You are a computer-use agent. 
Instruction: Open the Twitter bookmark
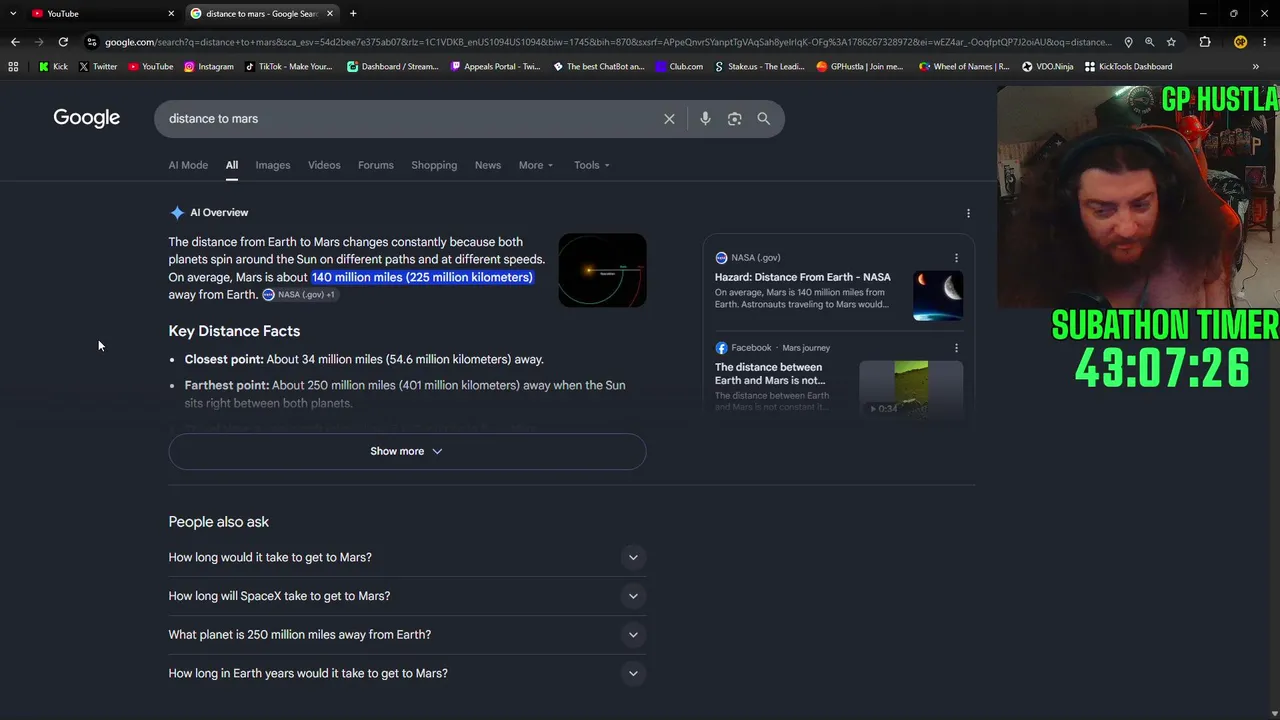pos(98,67)
